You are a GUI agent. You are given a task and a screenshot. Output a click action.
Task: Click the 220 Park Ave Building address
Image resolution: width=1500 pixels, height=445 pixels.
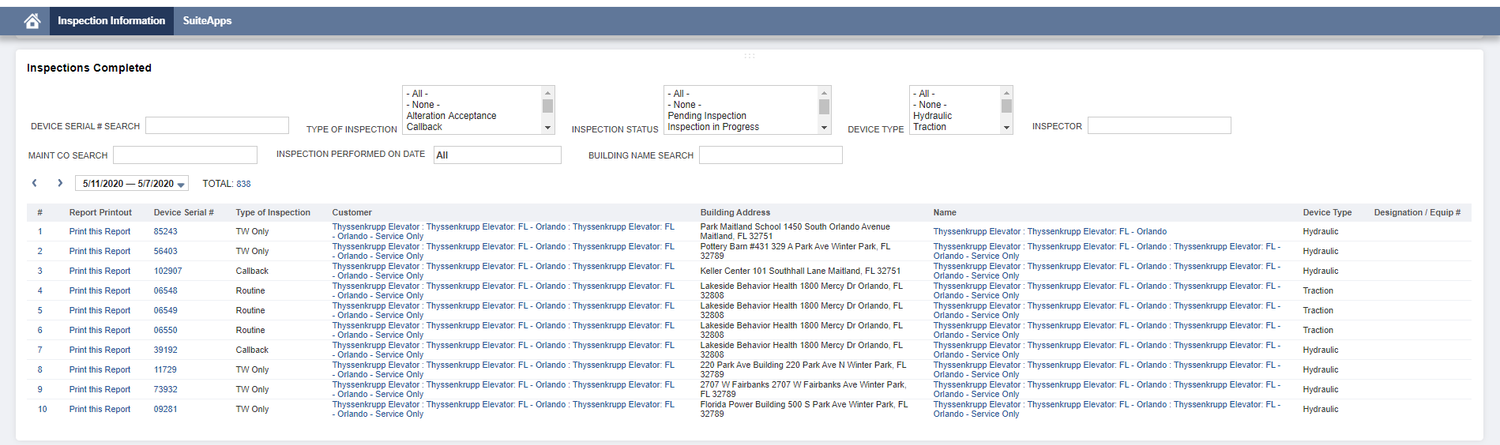coord(803,370)
